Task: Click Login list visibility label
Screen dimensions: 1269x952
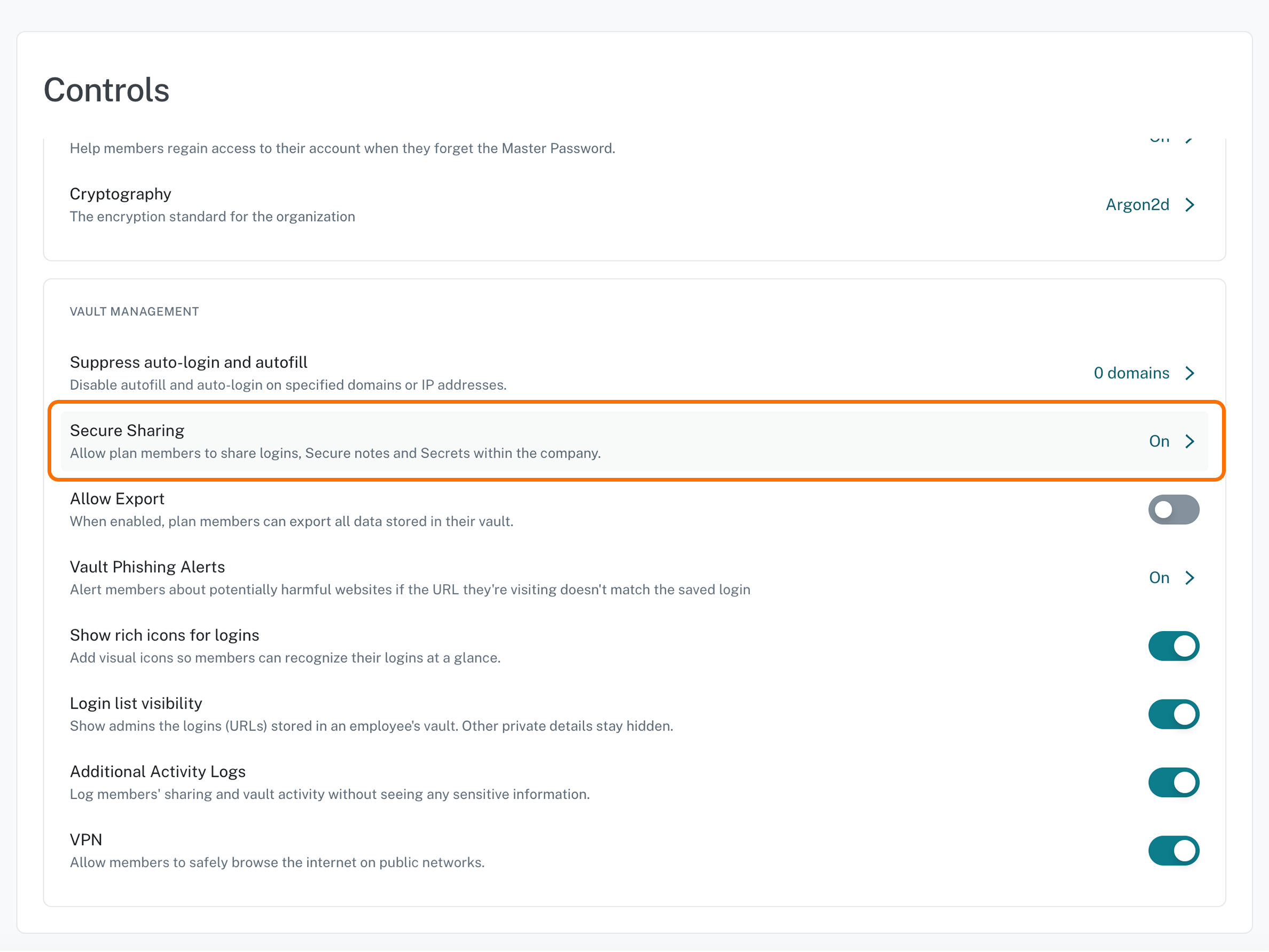Action: [x=136, y=704]
